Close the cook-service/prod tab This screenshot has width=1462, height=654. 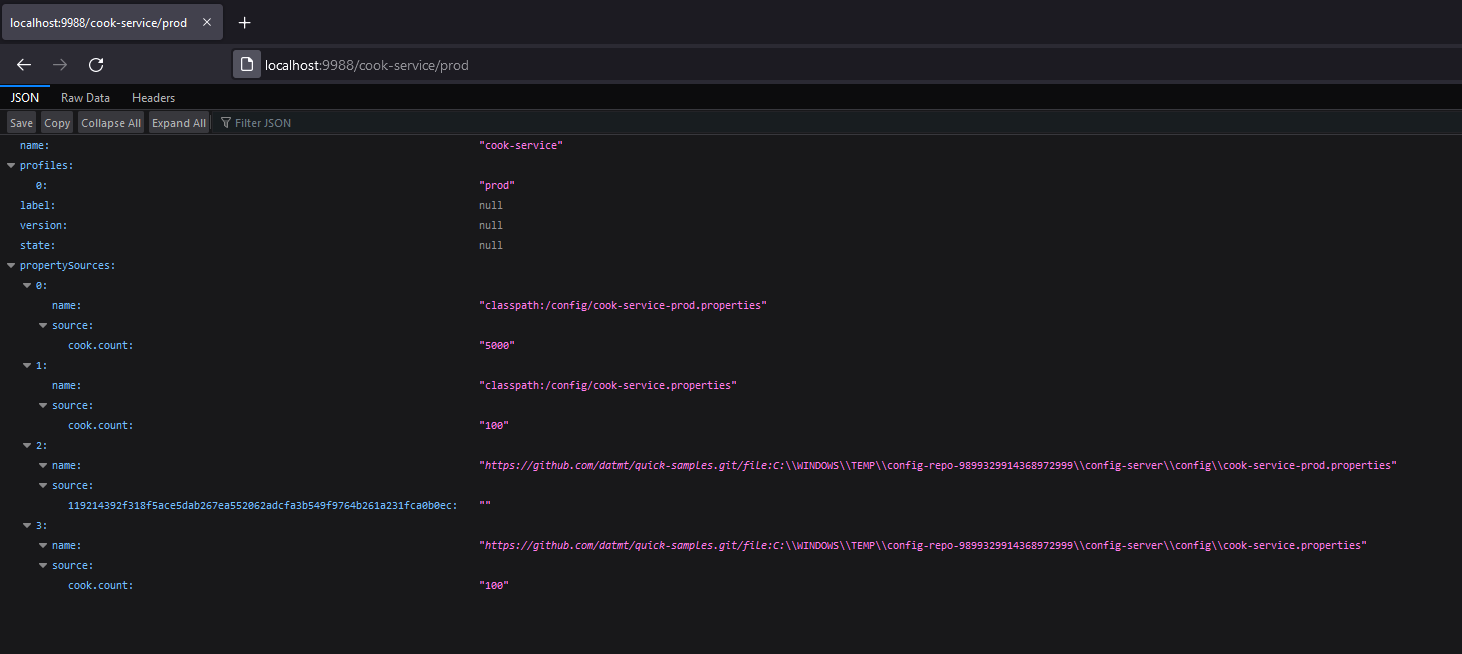coord(208,20)
